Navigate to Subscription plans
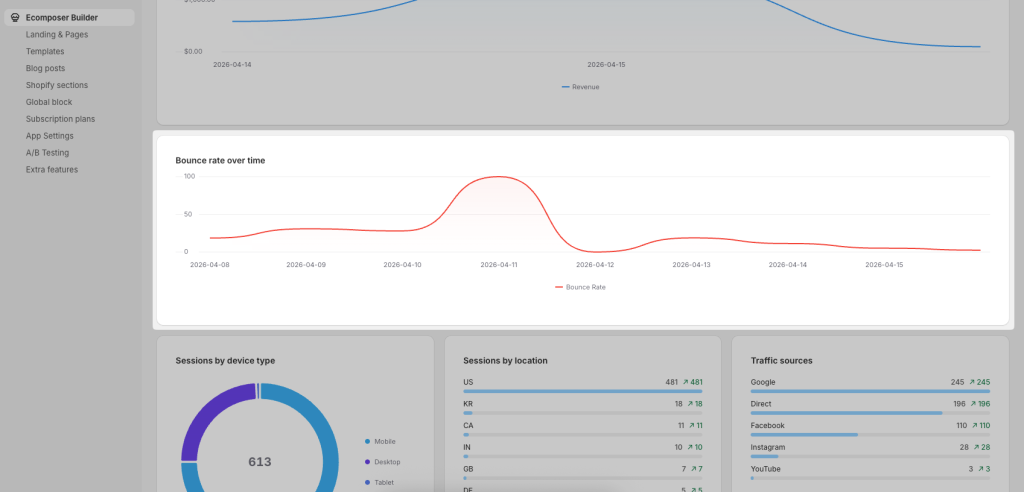This screenshot has height=492, width=1024. point(60,119)
